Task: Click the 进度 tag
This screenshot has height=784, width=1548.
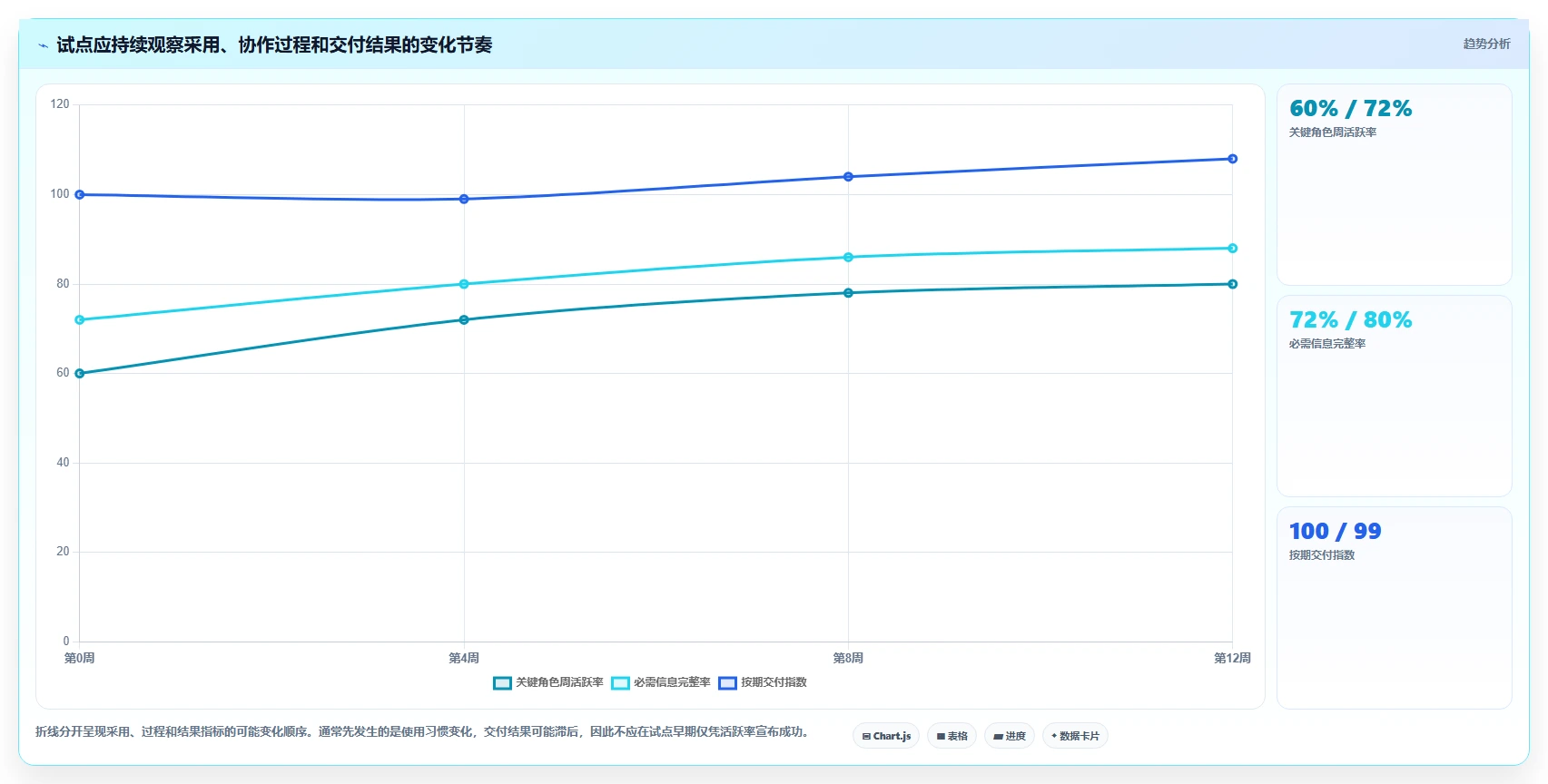Action: [x=1010, y=736]
